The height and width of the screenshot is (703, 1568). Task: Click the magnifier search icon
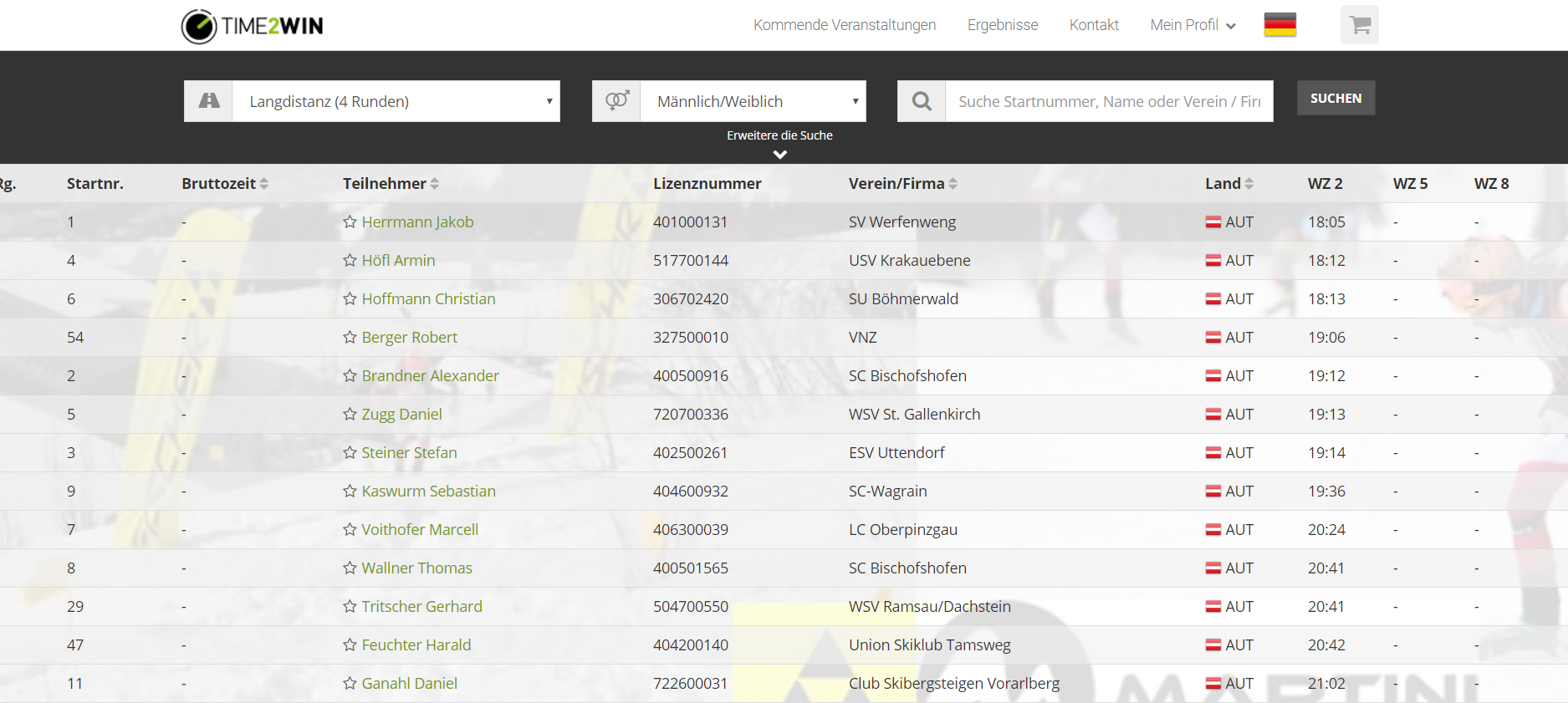point(922,101)
